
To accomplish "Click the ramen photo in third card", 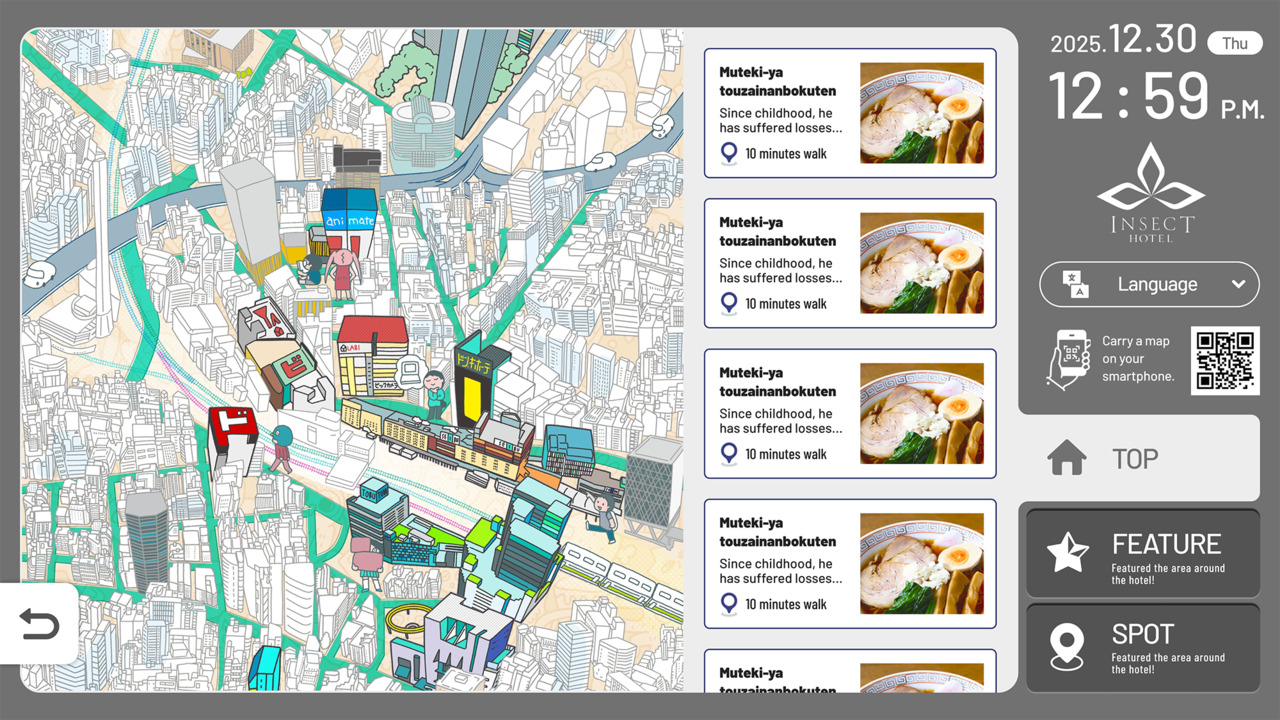I will [921, 413].
